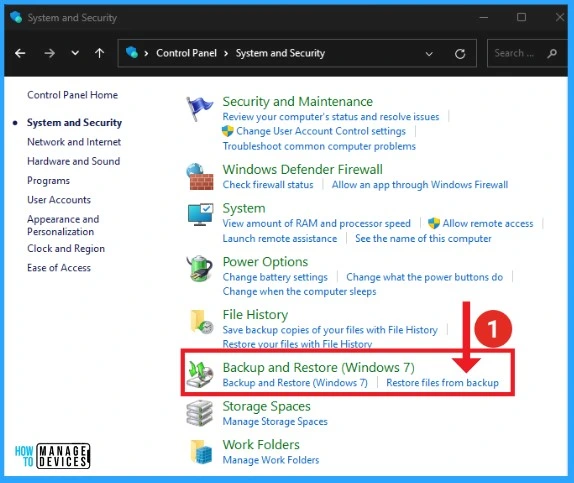Click Allow an app through Windows Firewall
The image size is (574, 483).
pos(420,185)
